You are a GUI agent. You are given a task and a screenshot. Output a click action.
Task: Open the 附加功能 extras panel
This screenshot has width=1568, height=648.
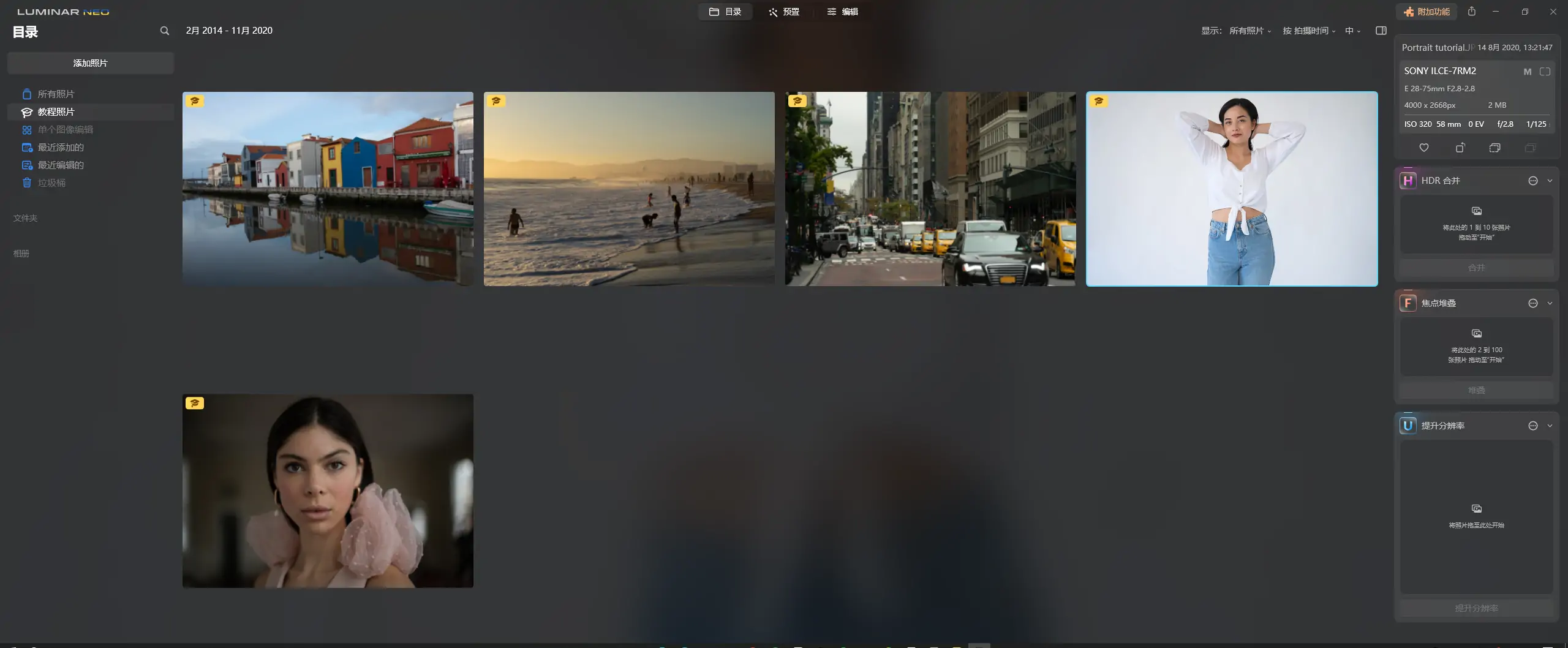tap(1425, 11)
